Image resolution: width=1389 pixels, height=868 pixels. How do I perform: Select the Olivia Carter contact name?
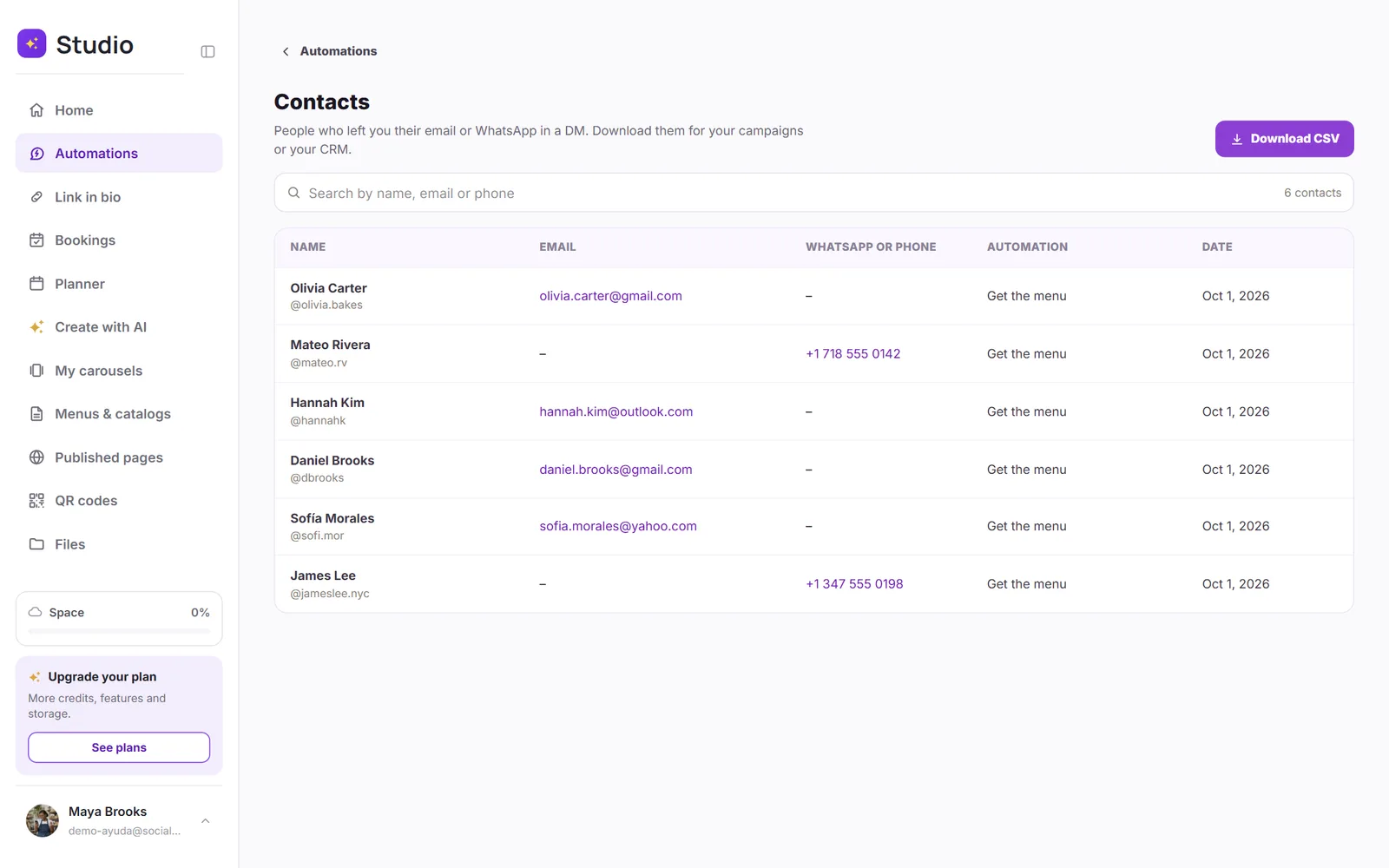pyautogui.click(x=328, y=288)
